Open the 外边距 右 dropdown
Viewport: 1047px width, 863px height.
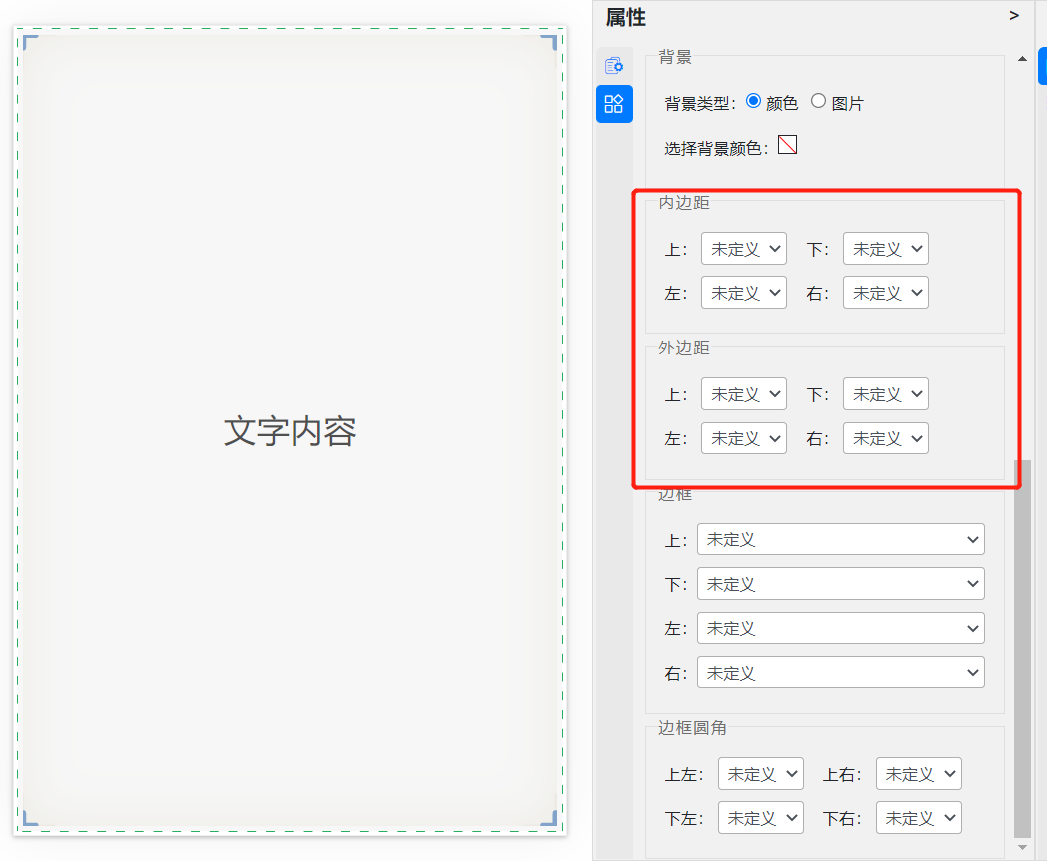(885, 438)
